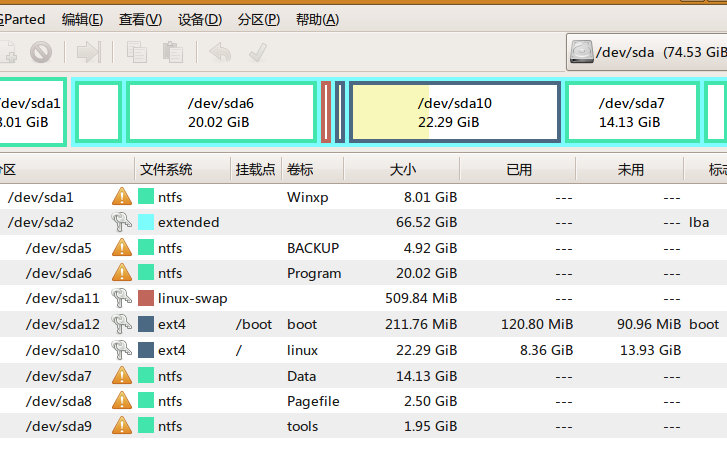The image size is (727, 473).
Task: Click the 509.84 MiB size cell
Action: coord(421,298)
